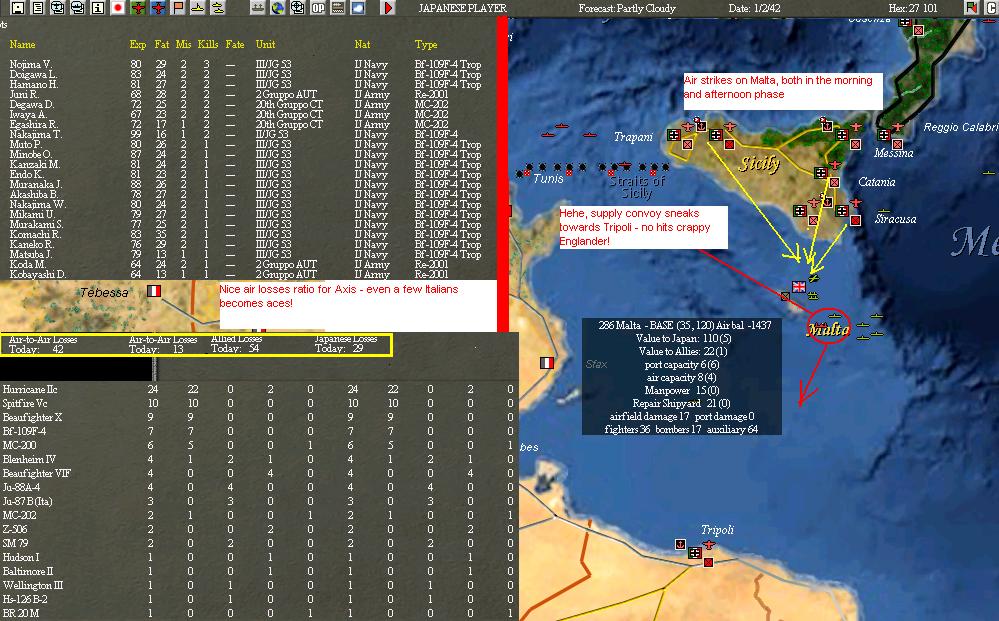Sort pilots by Unit column header
Screen dimensions: 999x621
265,44
